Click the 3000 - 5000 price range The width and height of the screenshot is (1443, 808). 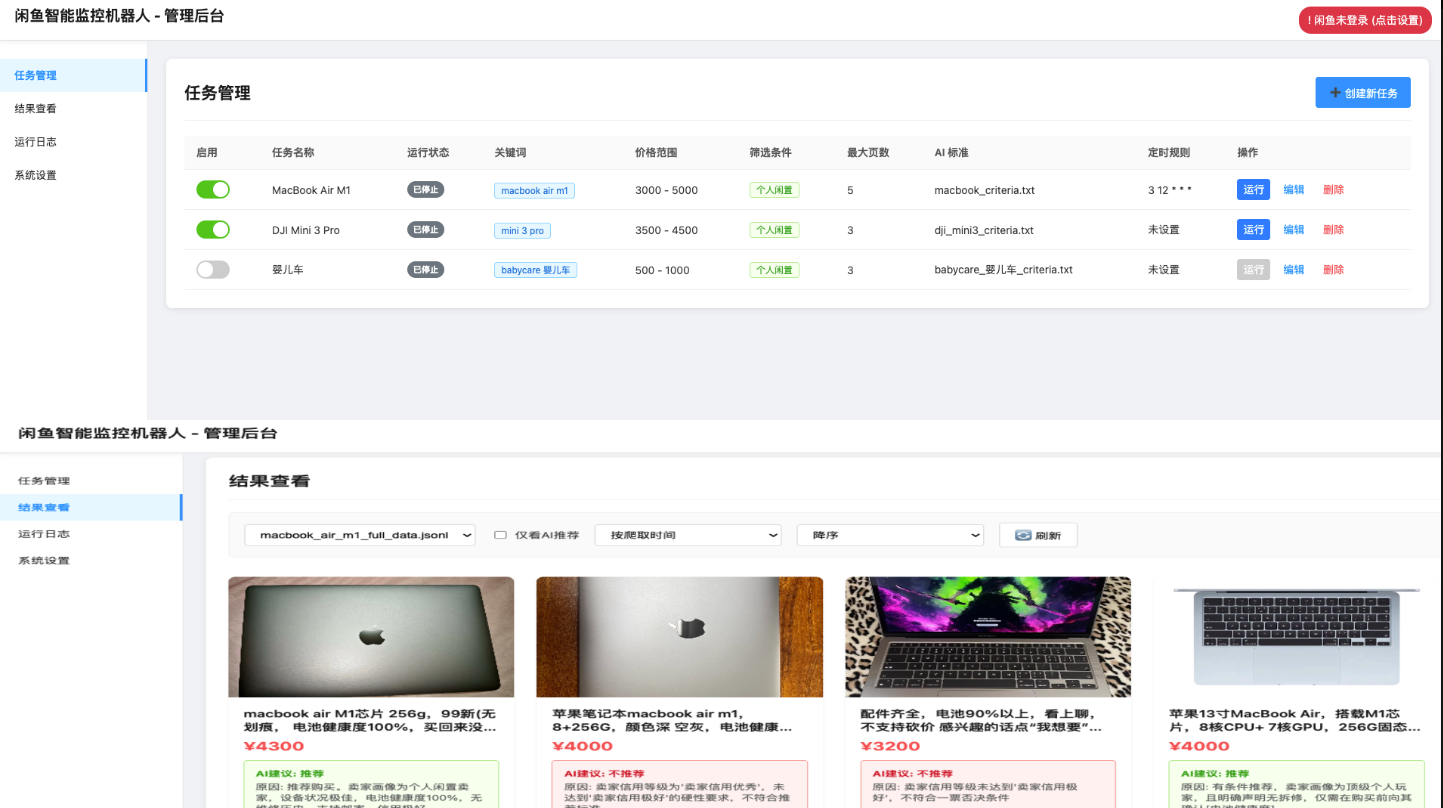pos(666,190)
